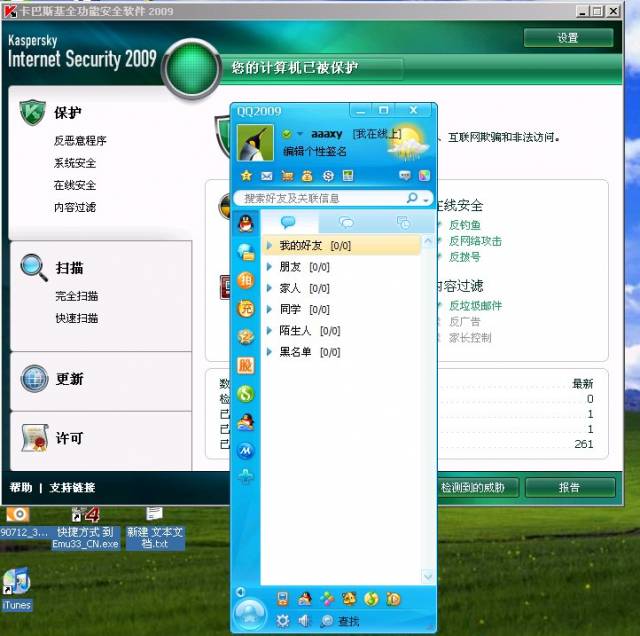The image size is (640, 636).
Task: Click the add-application plus sidebar icon
Action: click(x=246, y=476)
